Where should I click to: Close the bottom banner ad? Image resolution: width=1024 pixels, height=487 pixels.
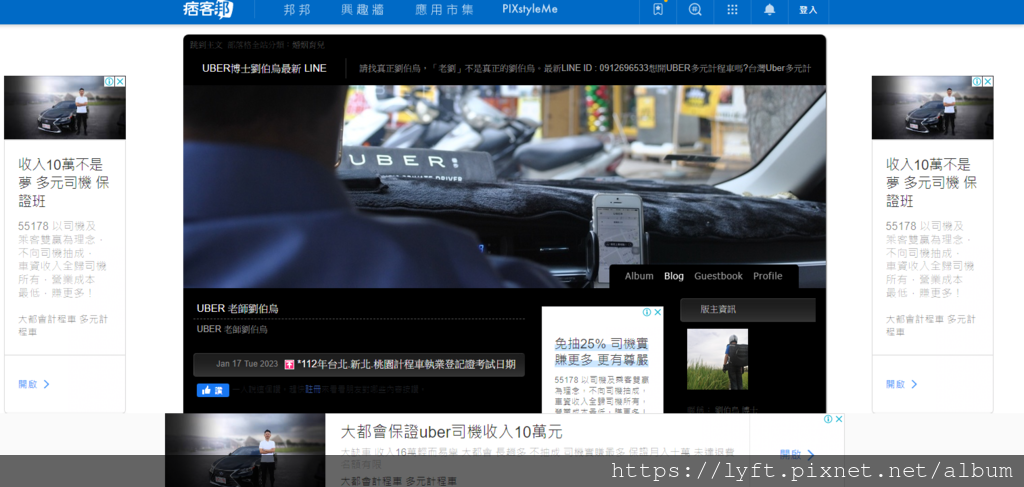(839, 419)
